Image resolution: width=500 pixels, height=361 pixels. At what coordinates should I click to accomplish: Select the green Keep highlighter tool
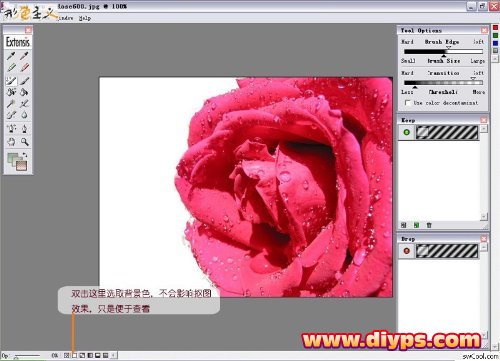coord(11,68)
